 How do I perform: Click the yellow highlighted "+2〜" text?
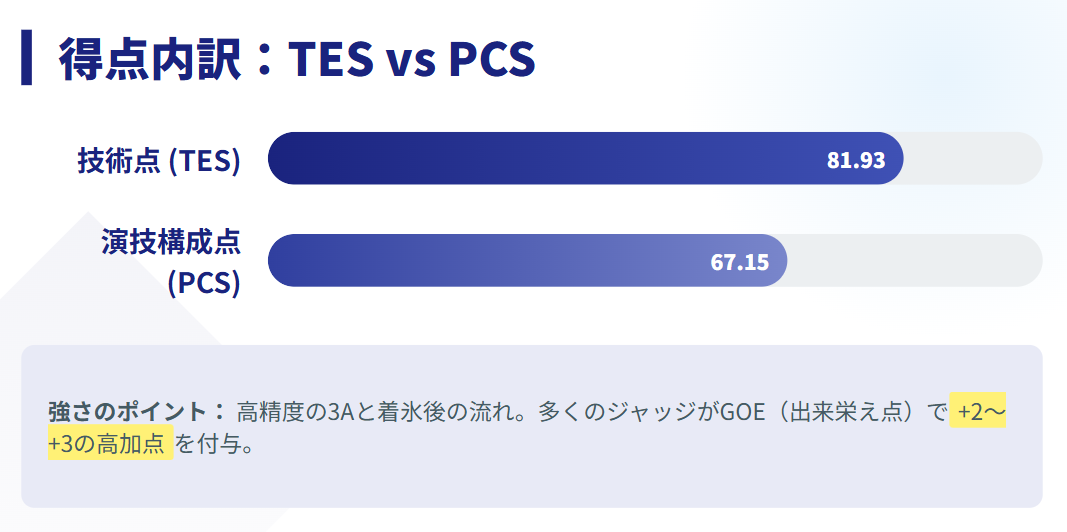(x=980, y=411)
